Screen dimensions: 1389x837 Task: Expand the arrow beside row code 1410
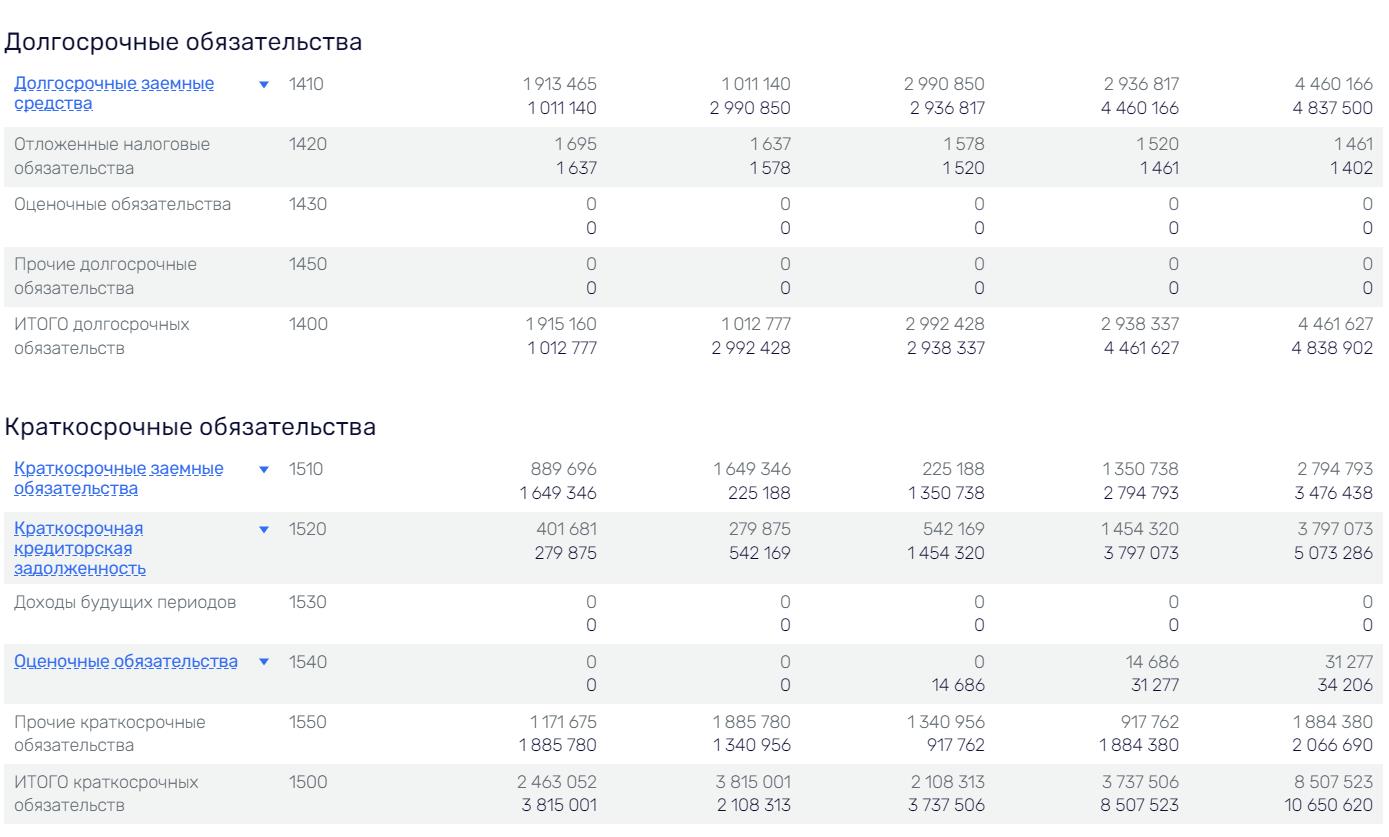[x=264, y=85]
